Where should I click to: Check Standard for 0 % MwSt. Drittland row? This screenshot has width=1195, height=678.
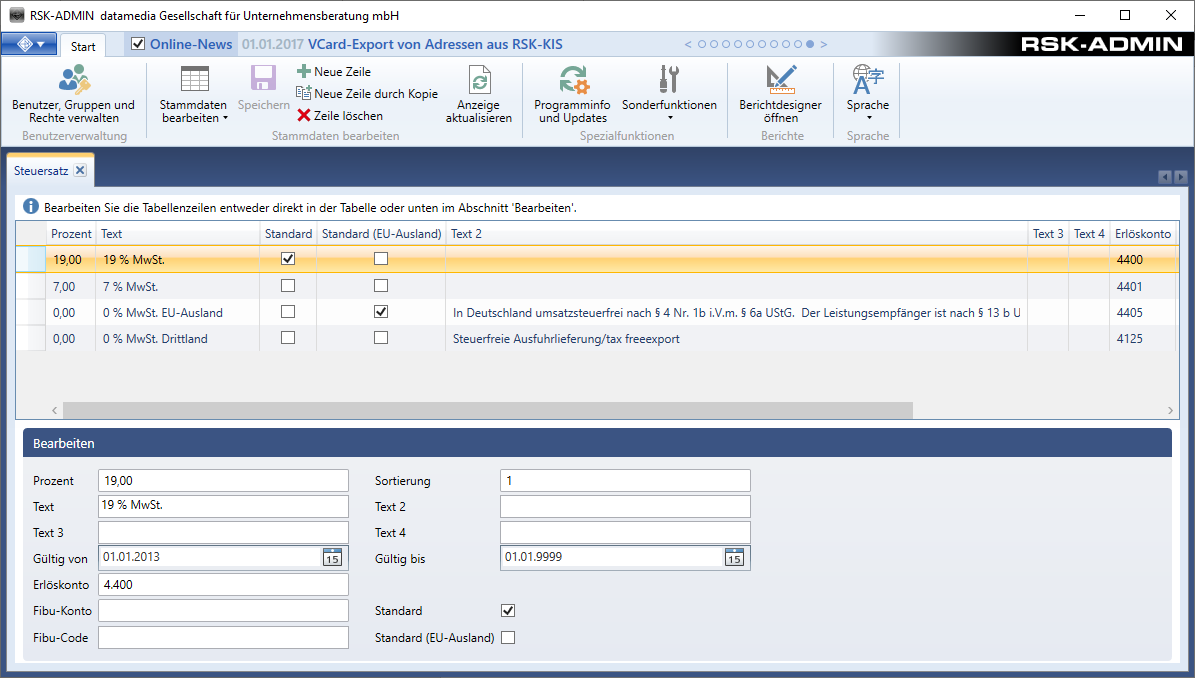tap(288, 337)
